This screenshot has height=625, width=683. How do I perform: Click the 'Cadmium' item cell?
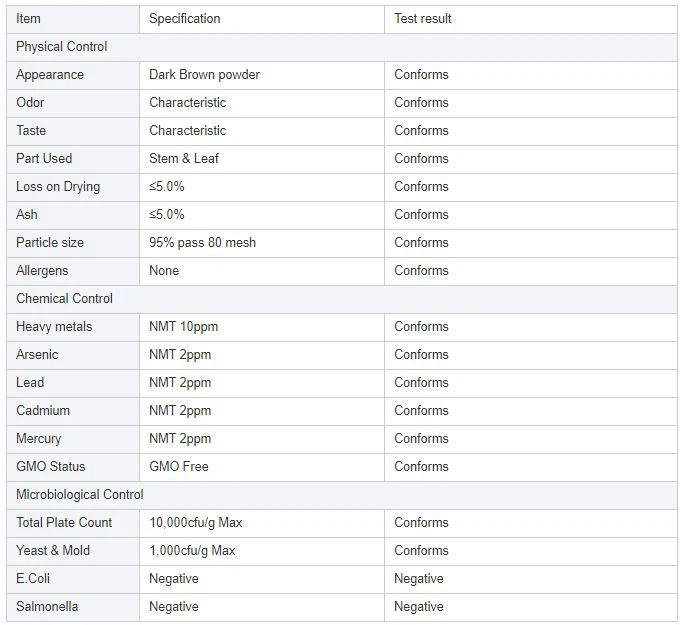tap(43, 410)
